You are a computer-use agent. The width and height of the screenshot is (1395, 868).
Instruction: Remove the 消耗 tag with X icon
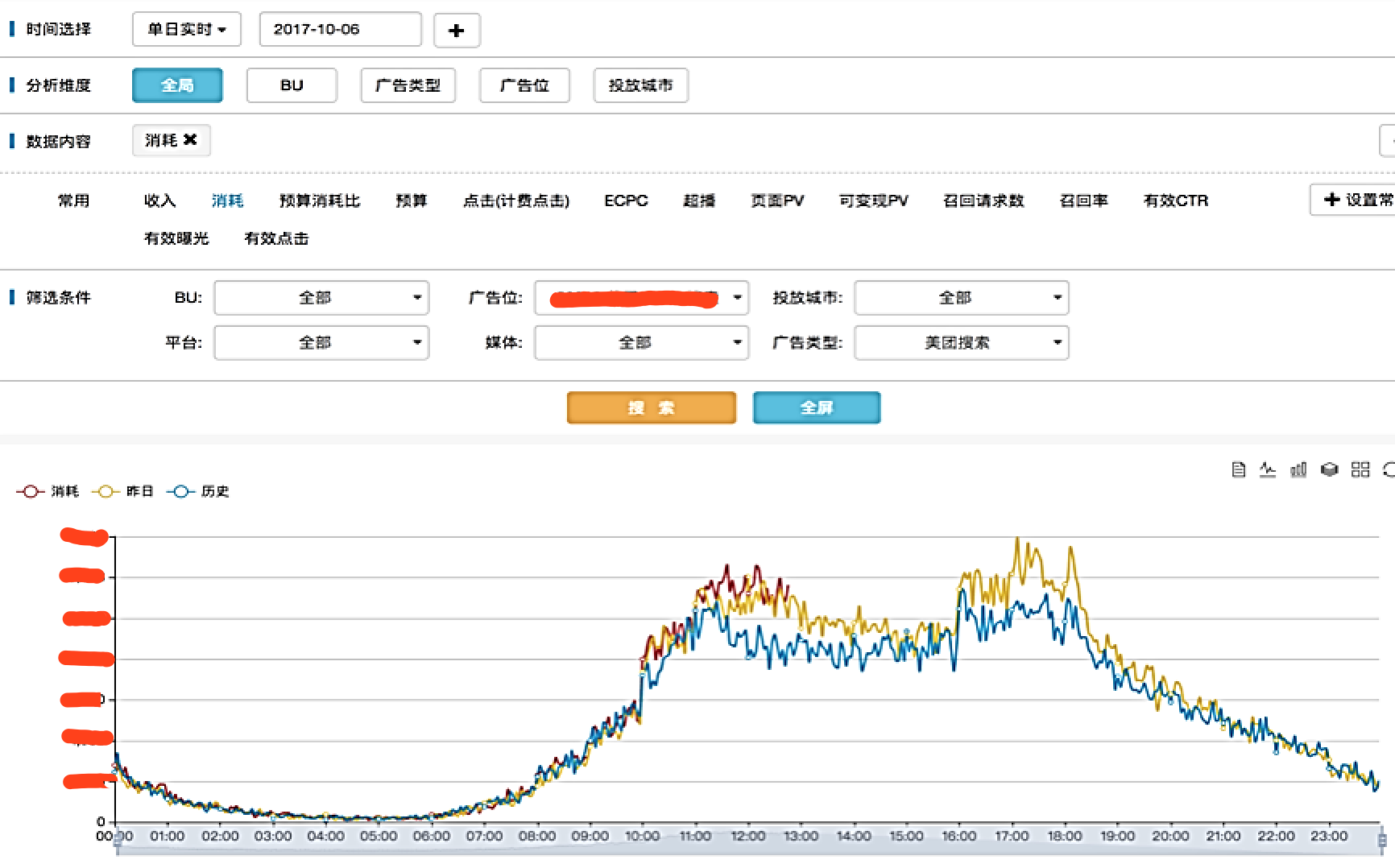tap(191, 140)
